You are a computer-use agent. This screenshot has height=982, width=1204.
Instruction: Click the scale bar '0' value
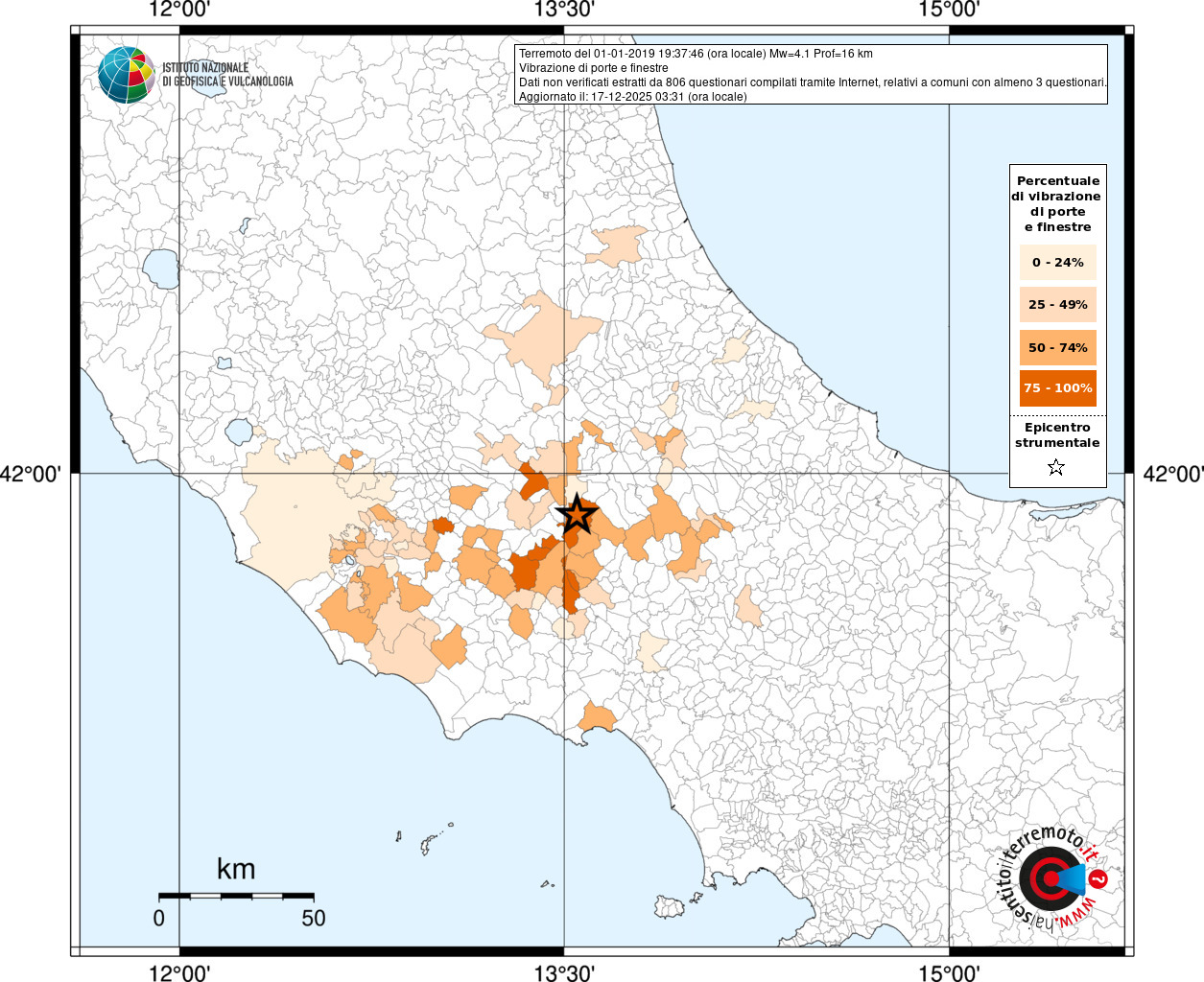(x=159, y=918)
